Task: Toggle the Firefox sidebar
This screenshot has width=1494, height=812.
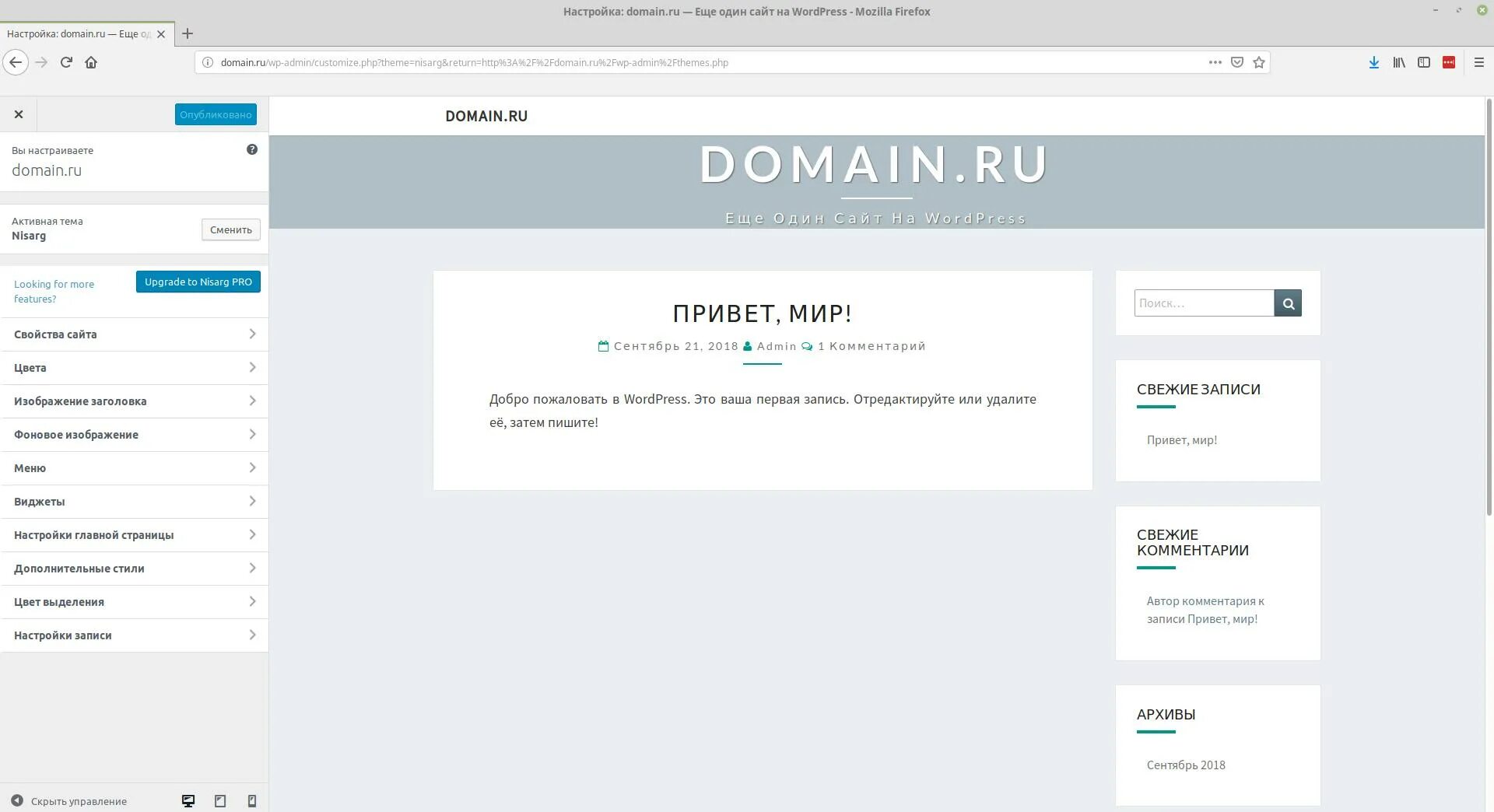Action: [x=1424, y=62]
